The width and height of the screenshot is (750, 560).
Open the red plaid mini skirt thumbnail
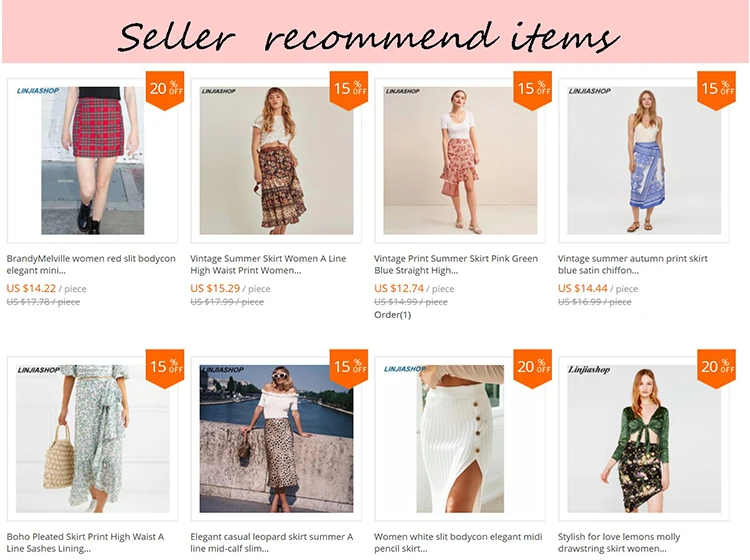pyautogui.click(x=92, y=160)
